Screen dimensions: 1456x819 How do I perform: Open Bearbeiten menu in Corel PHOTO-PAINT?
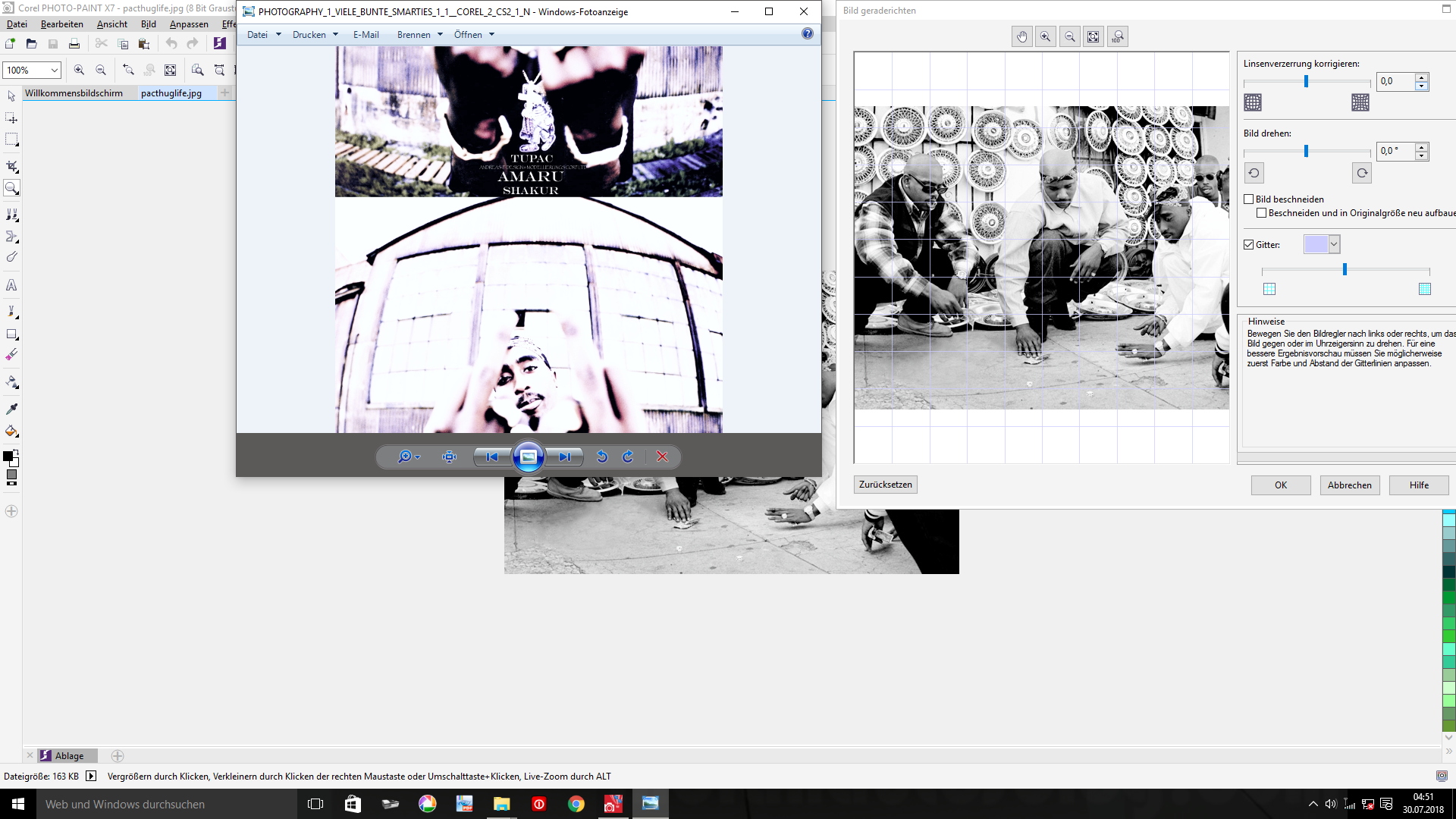(x=62, y=24)
